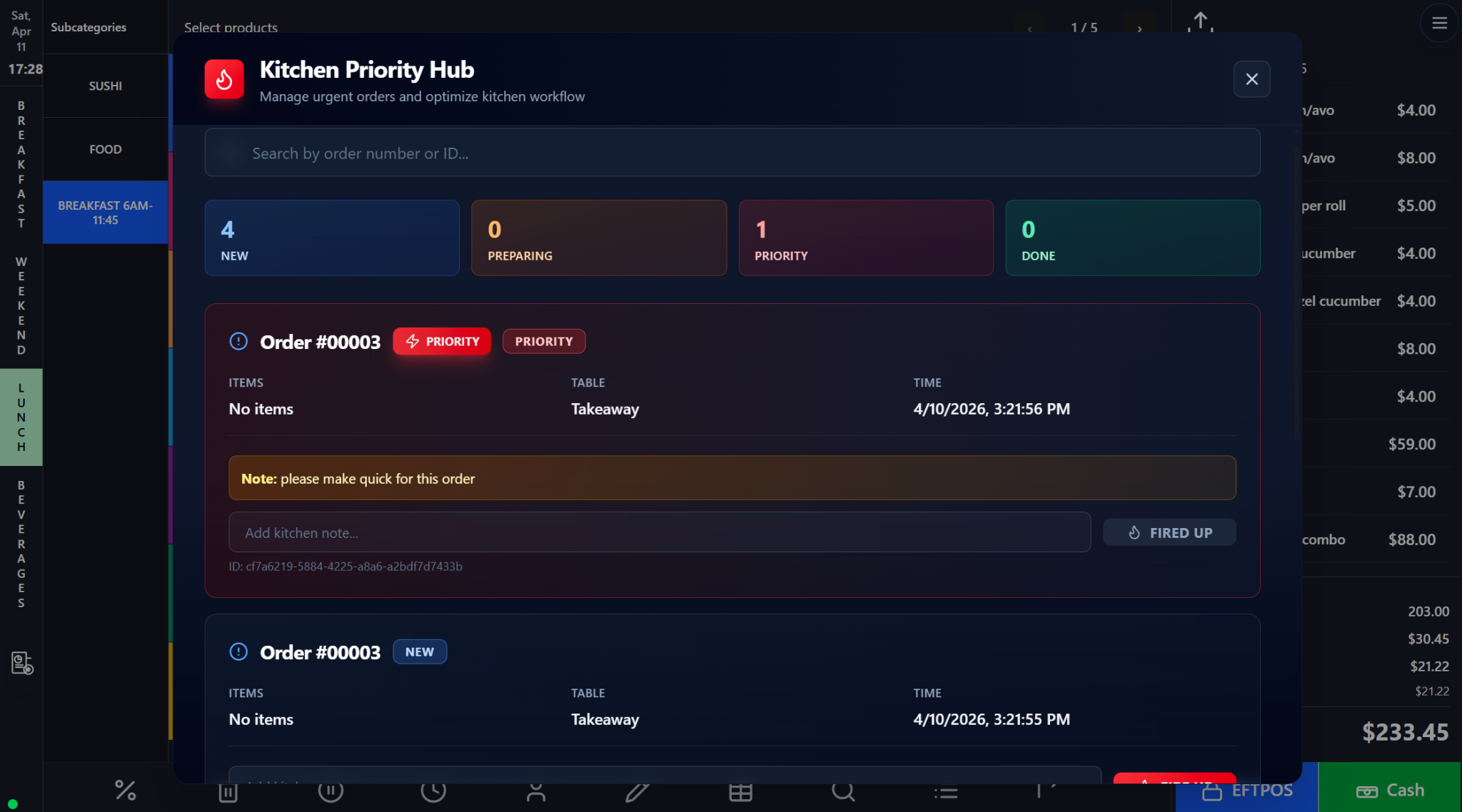This screenshot has height=812, width=1462.
Task: Click the info icon on the priority Order #00003
Action: (238, 341)
